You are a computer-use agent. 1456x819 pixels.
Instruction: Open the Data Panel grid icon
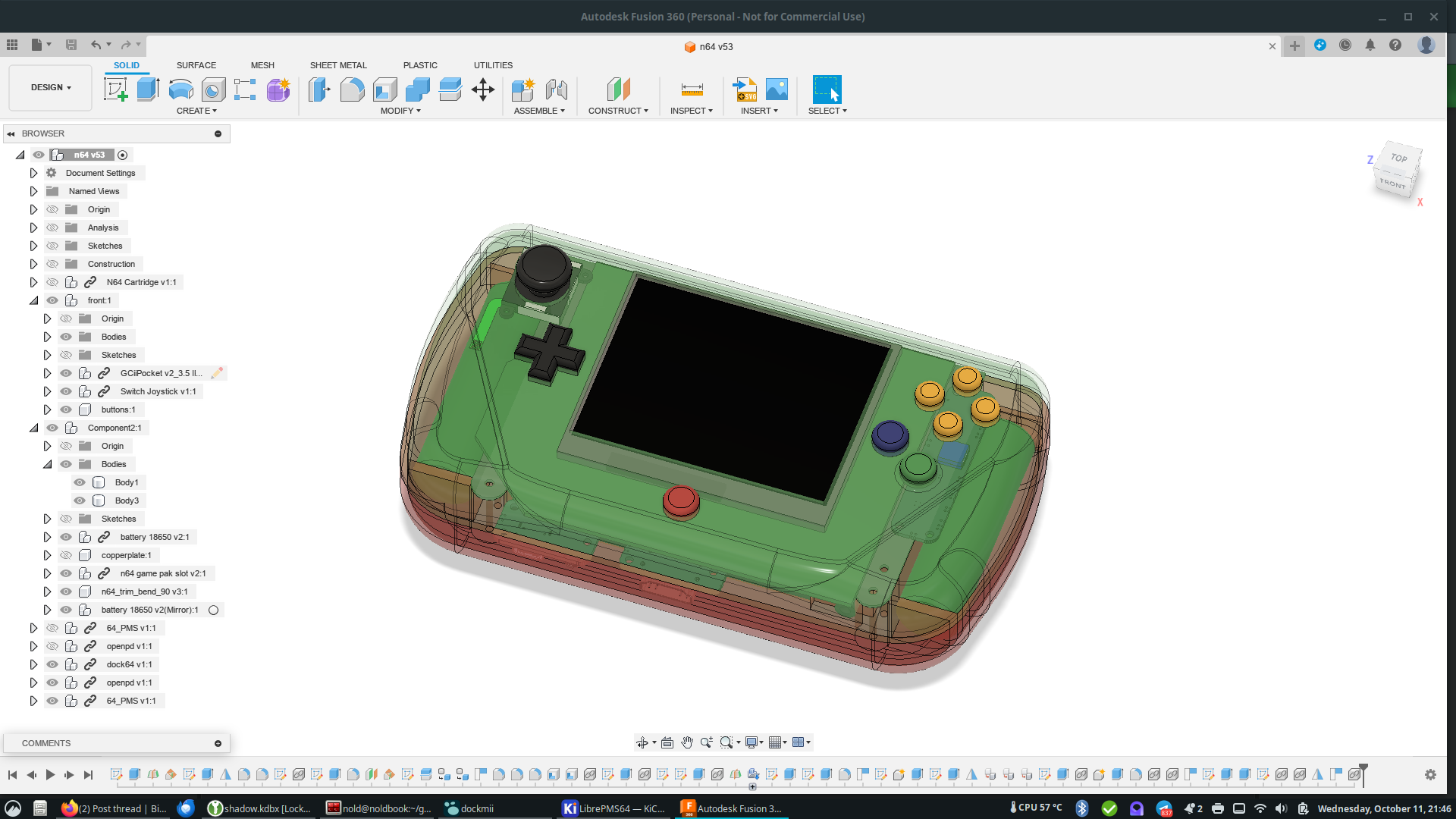12,45
